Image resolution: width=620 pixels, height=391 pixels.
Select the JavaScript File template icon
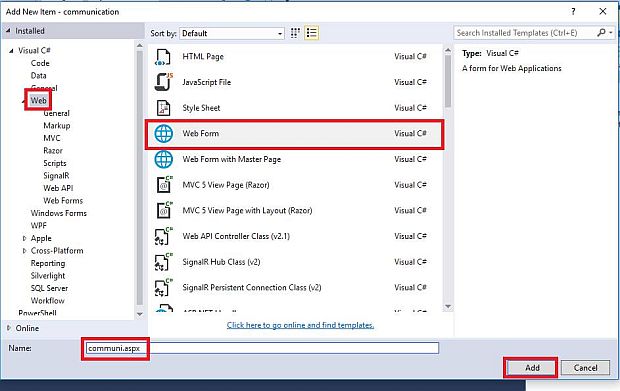point(163,82)
